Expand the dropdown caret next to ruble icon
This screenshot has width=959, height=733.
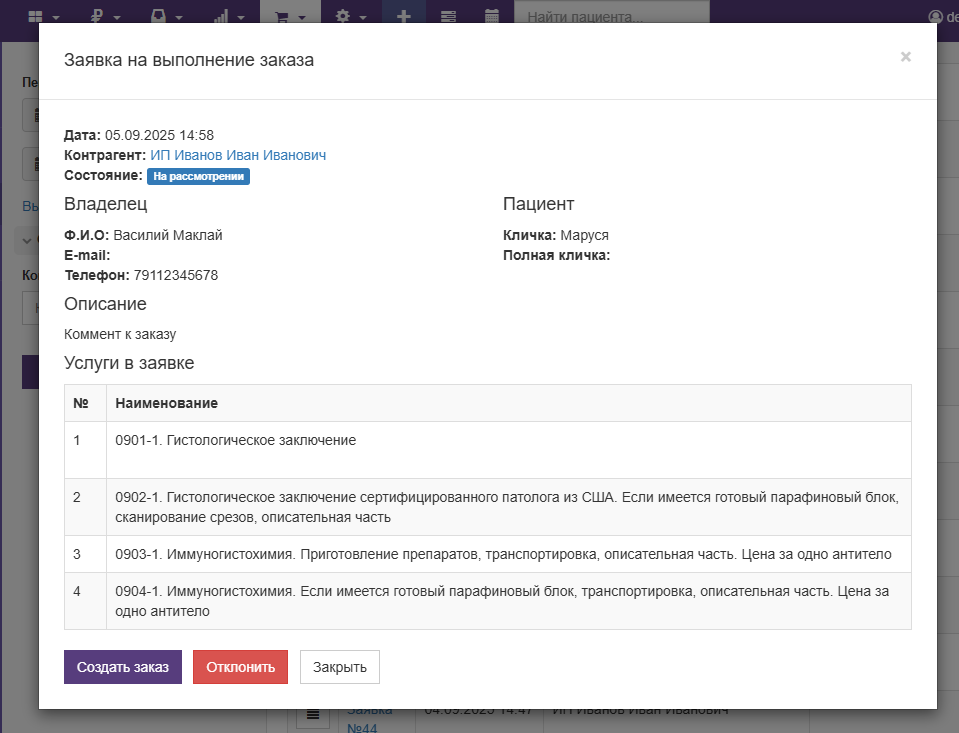tap(117, 18)
